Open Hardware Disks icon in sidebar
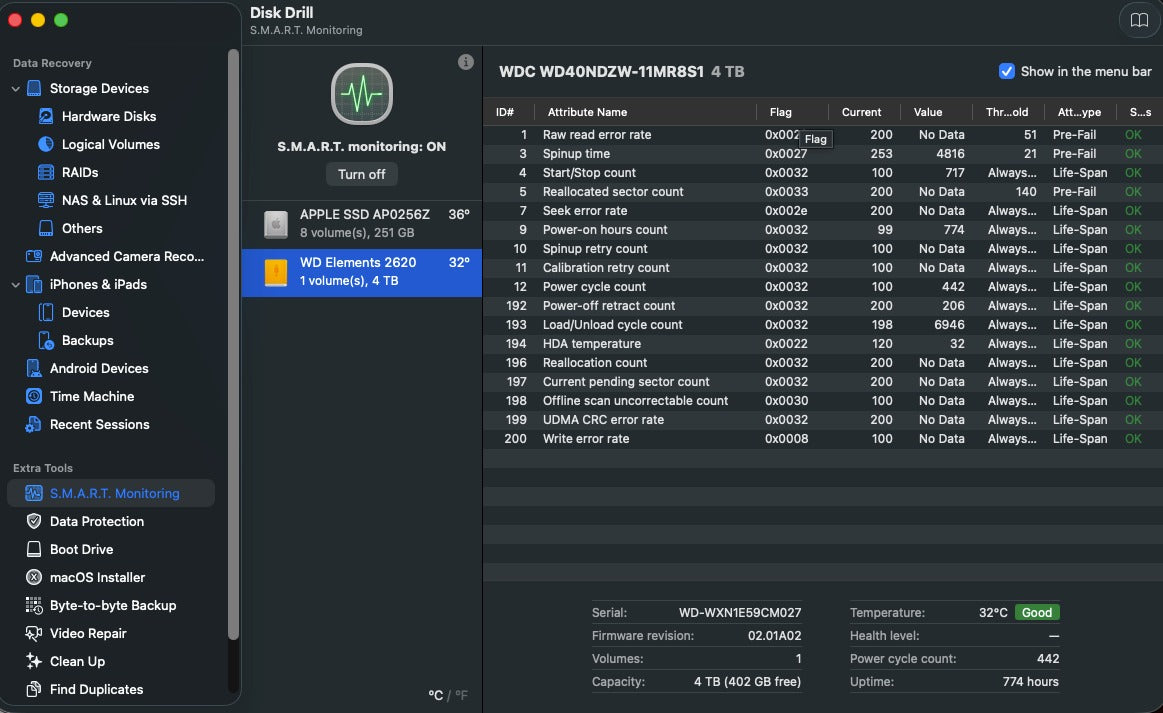The image size is (1163, 713). pyautogui.click(x=45, y=116)
